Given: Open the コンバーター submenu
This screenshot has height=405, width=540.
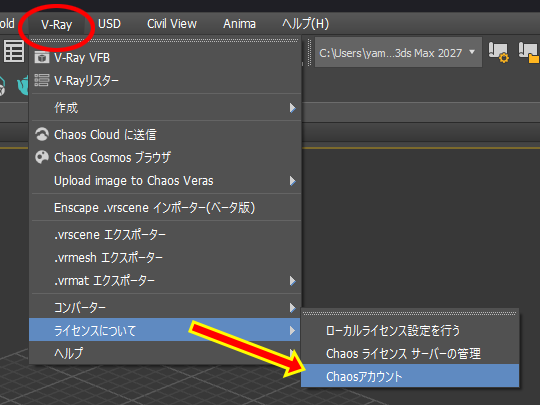Looking at the screenshot, I should [x=165, y=308].
